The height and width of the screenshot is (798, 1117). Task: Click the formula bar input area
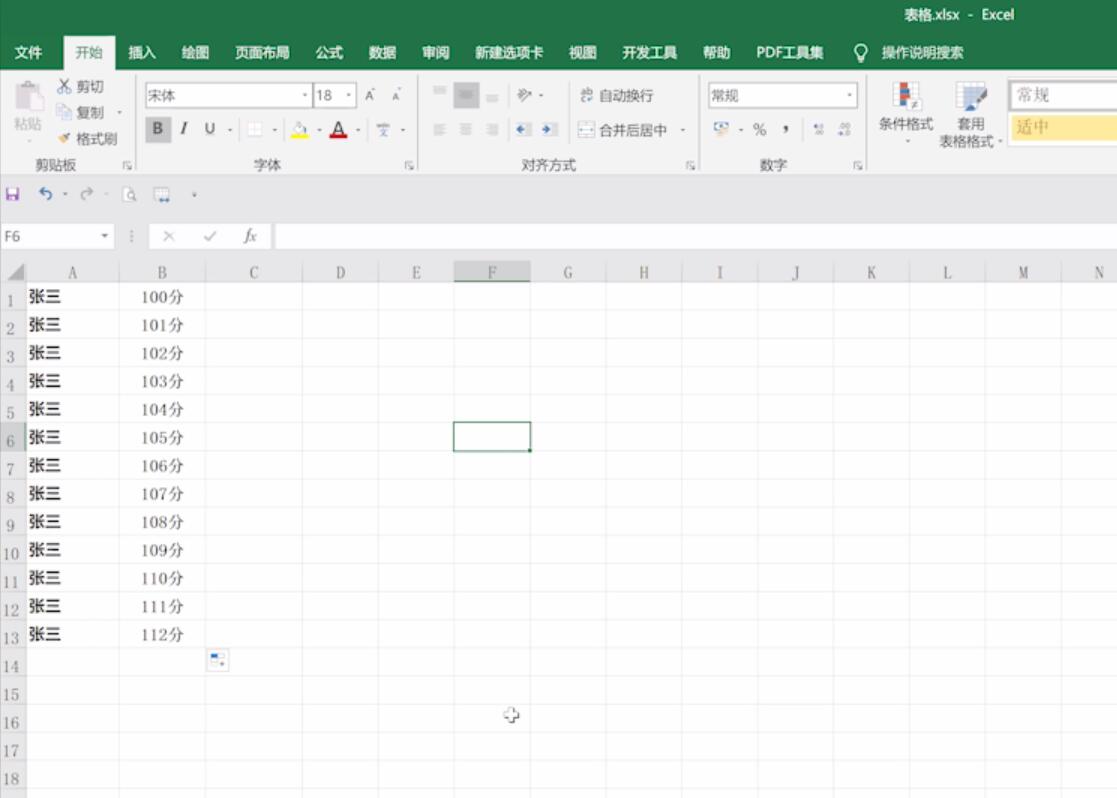pos(695,236)
